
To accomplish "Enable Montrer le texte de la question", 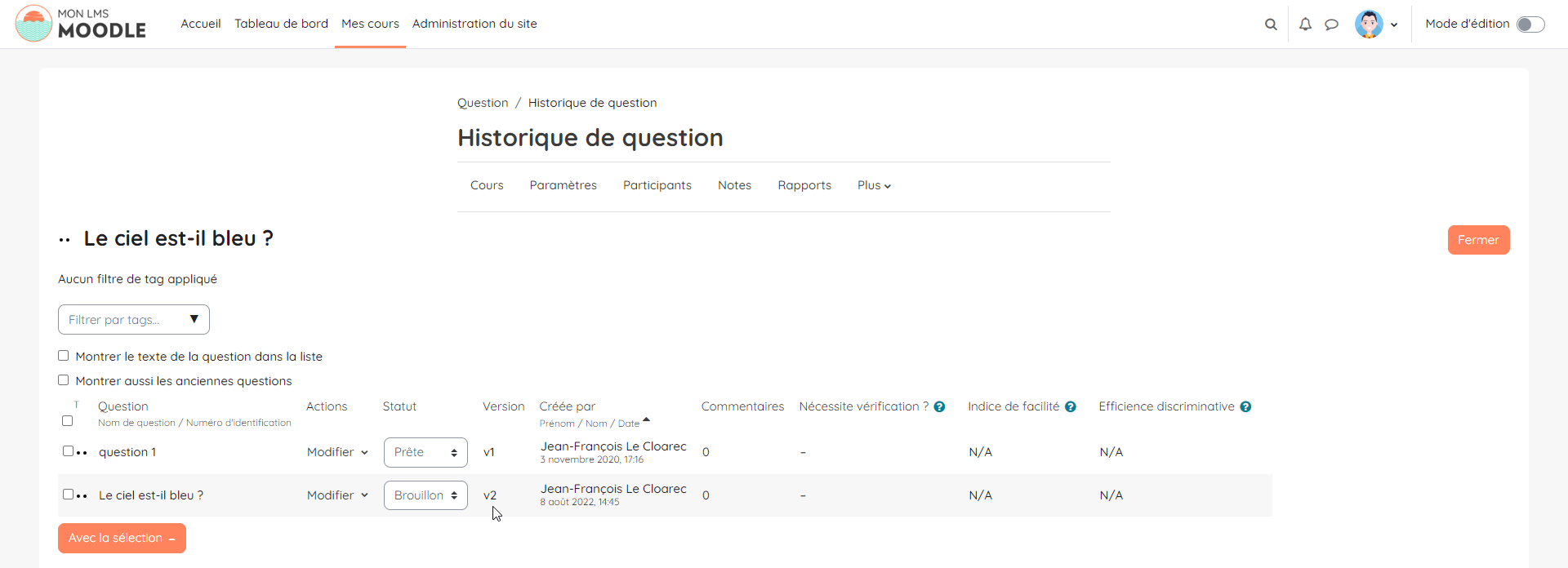I will click(x=64, y=356).
